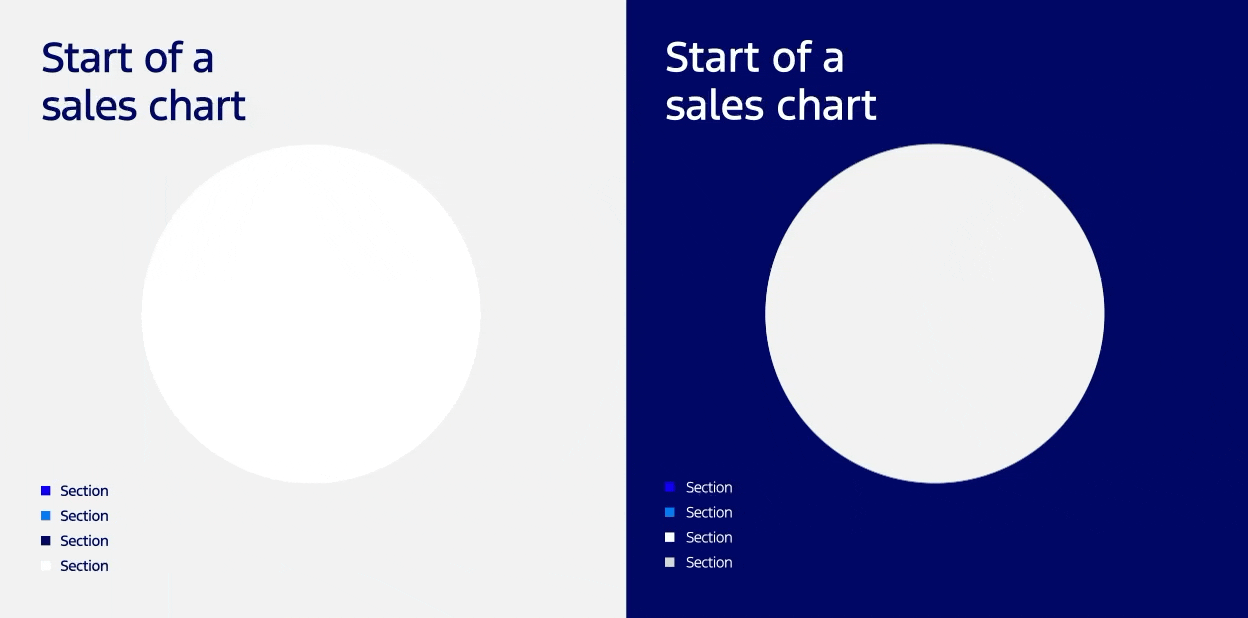Select second "Section" legend label on light slide
The width and height of the screenshot is (1248, 618).
[84, 516]
